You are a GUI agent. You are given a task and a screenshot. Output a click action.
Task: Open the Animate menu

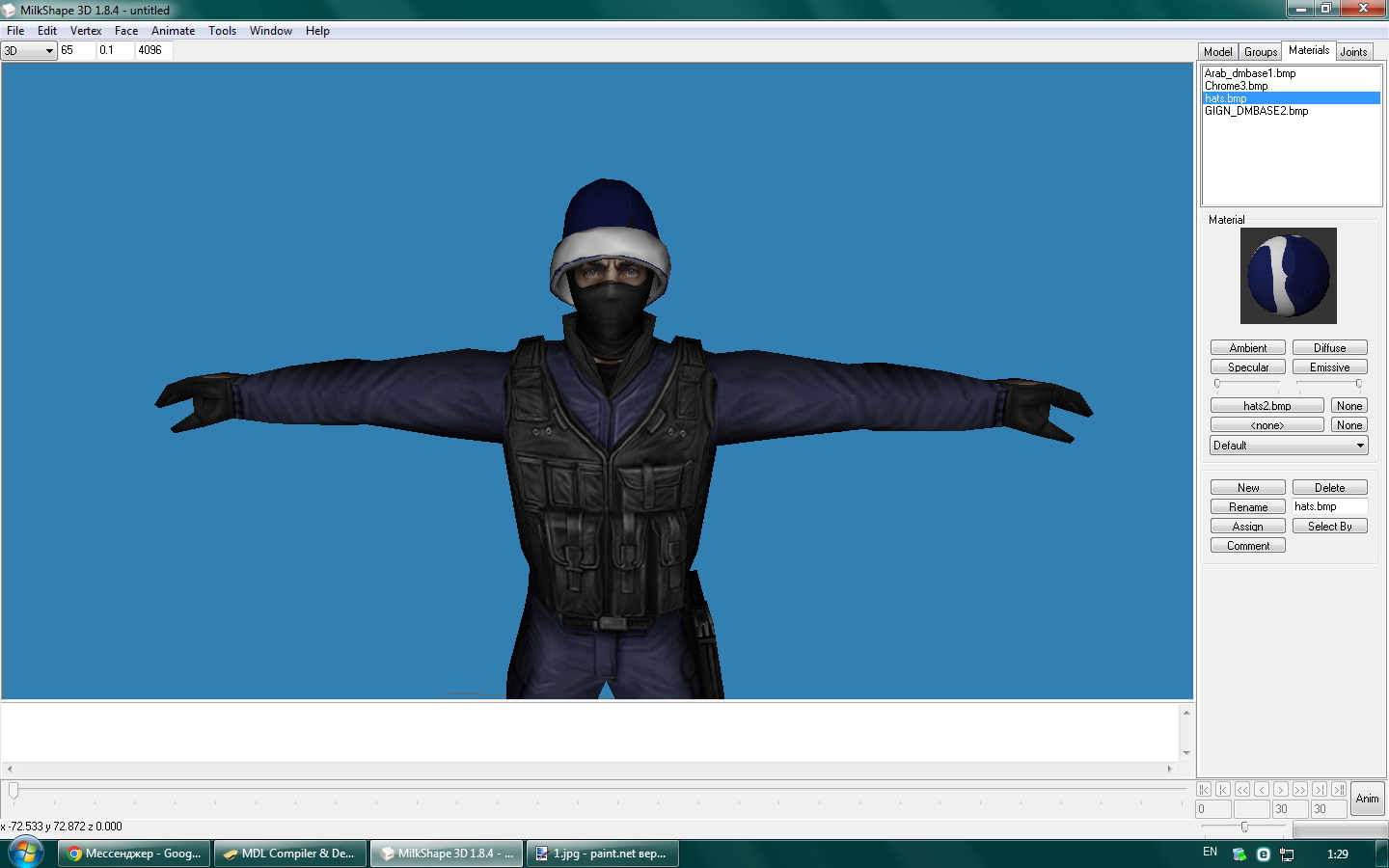[x=174, y=31]
